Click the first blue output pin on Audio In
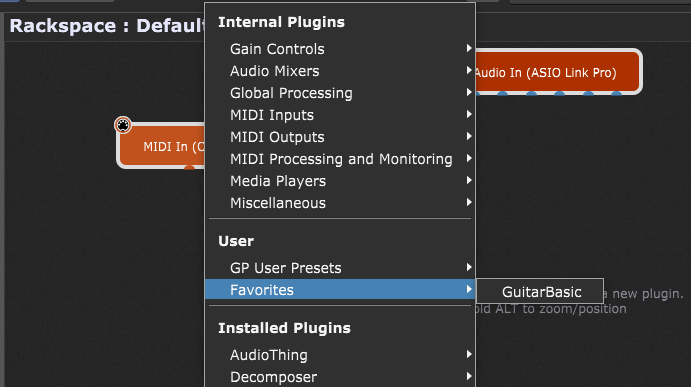This screenshot has height=387, width=691. [x=502, y=93]
